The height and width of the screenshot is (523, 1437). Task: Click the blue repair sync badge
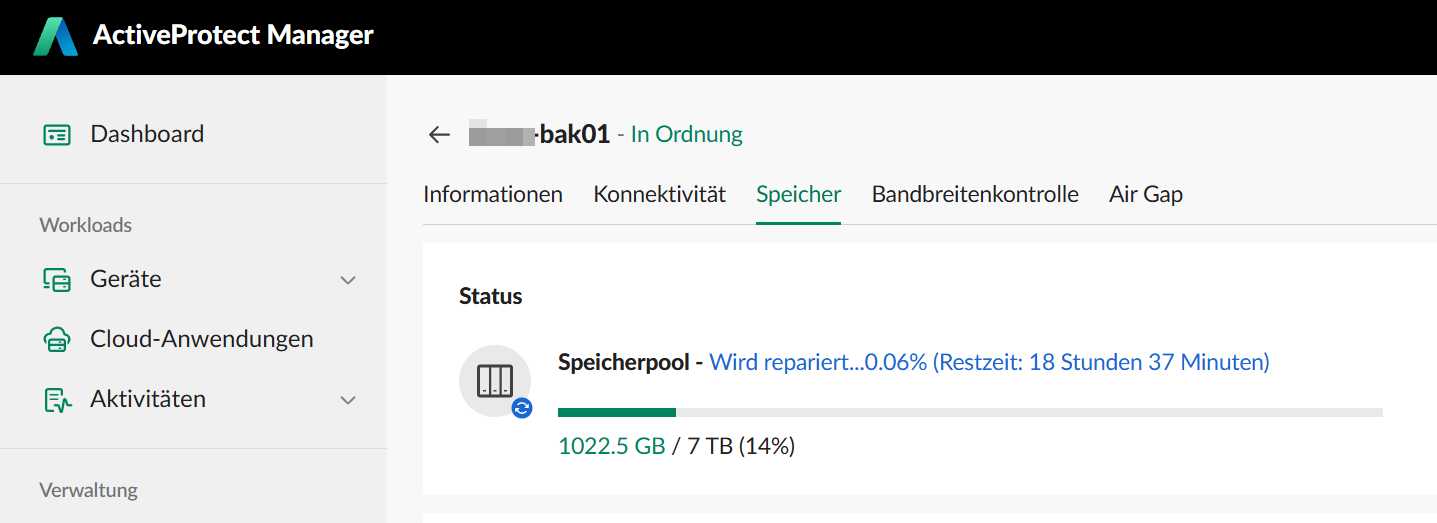(x=522, y=408)
